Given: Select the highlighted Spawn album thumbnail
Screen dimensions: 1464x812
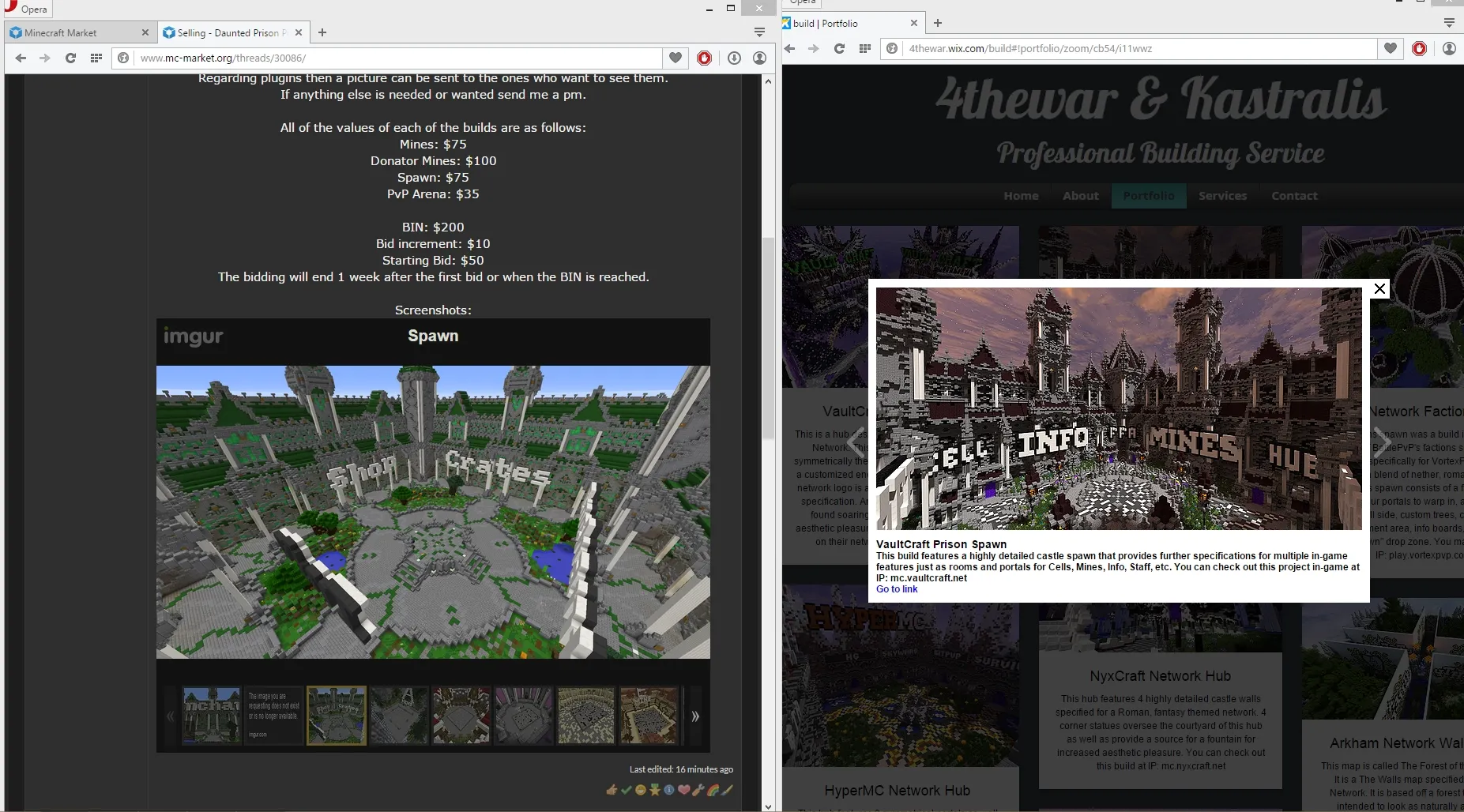Looking at the screenshot, I should tap(337, 716).
